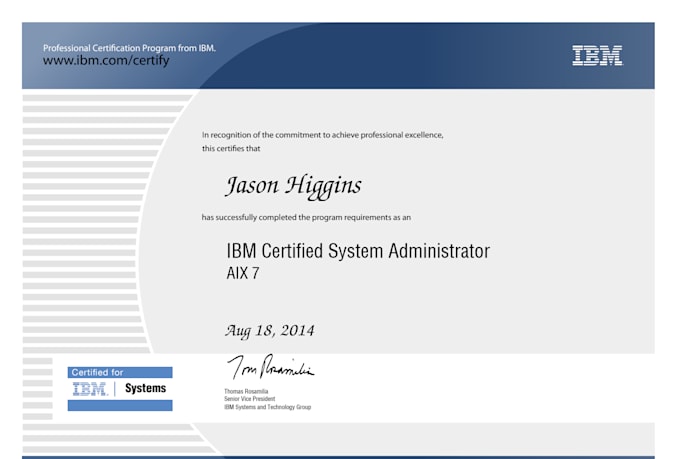680x459 pixels.
Task: Click 'IBM Certified System Administrator' title
Action: pos(358,251)
